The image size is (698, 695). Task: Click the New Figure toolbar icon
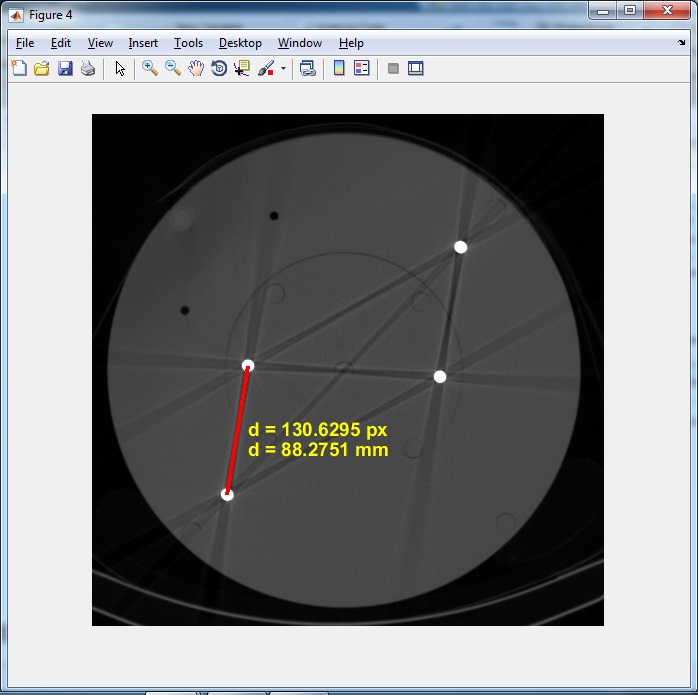[18, 69]
